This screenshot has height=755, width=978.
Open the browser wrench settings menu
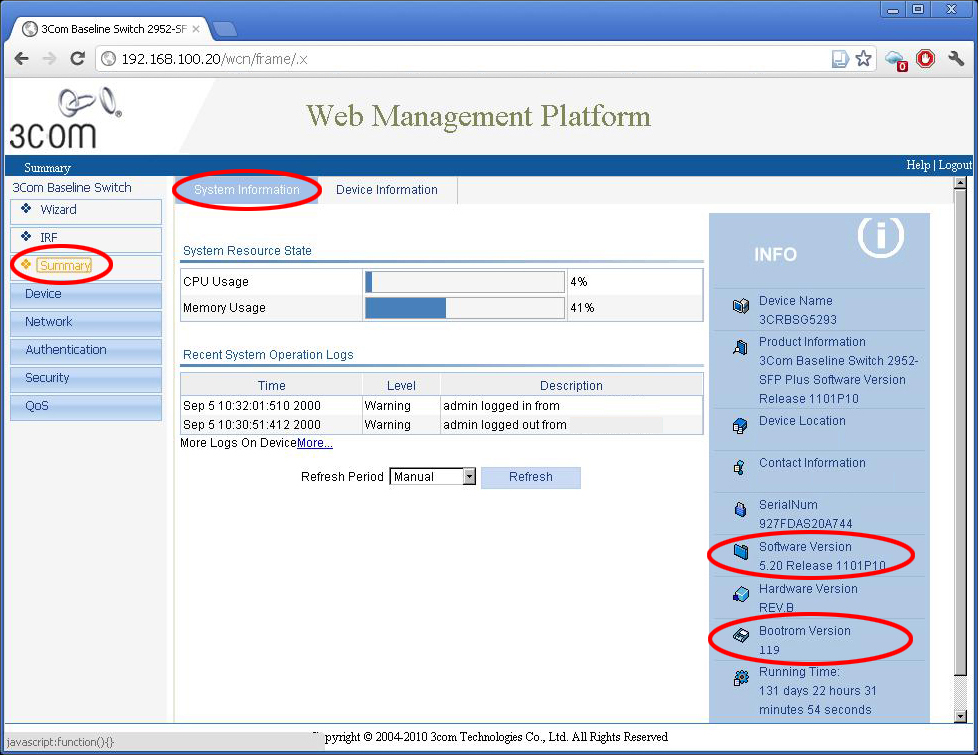(956, 59)
